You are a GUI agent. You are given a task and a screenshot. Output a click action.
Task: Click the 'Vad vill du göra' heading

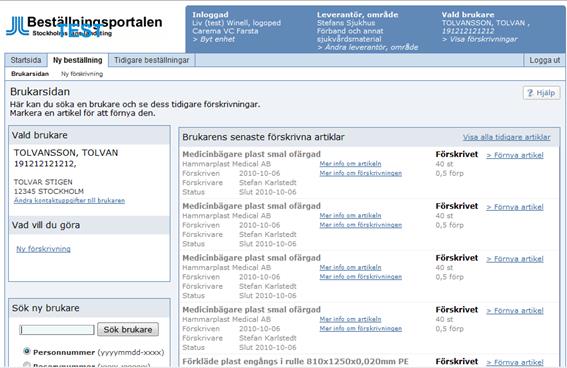click(46, 225)
